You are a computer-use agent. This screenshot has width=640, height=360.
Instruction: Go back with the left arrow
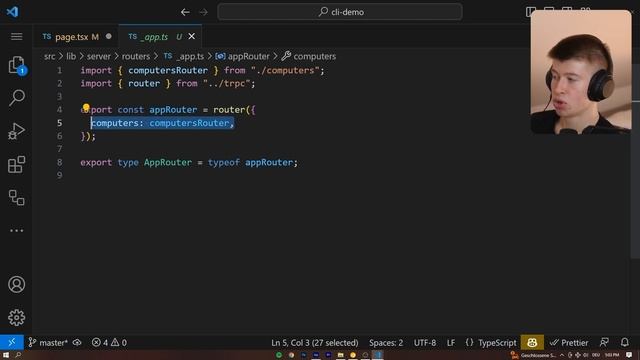(x=185, y=12)
